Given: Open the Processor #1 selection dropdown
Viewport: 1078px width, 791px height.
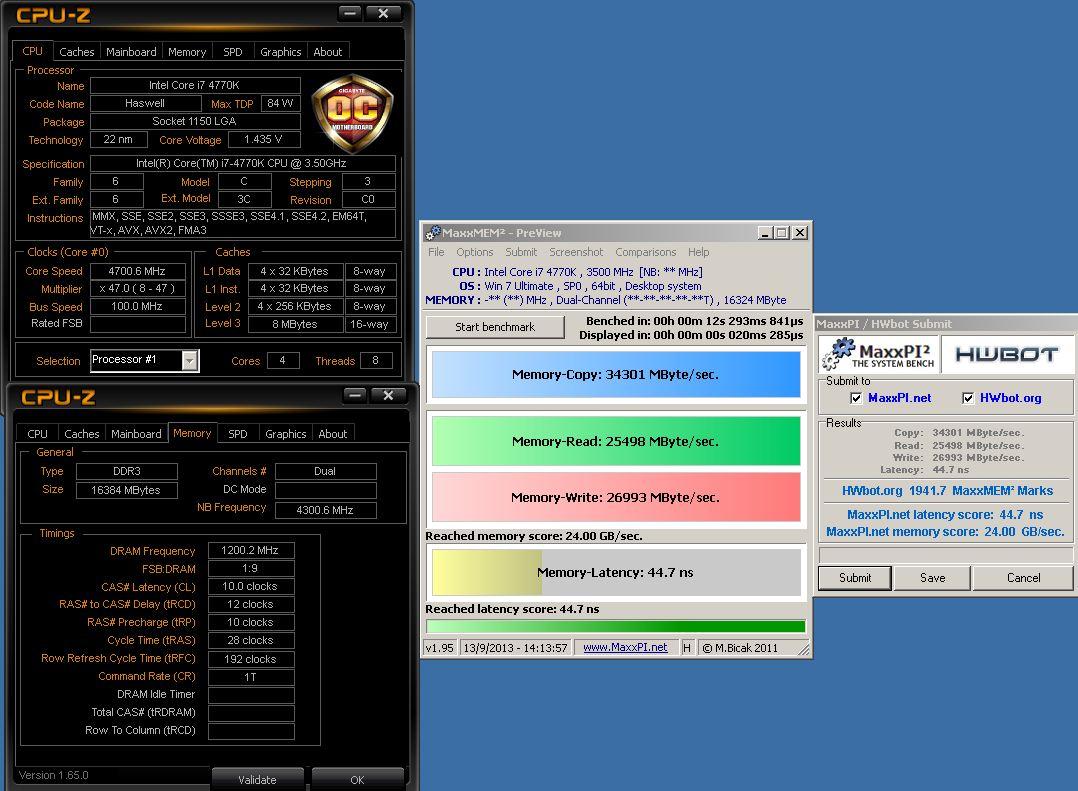Looking at the screenshot, I should [x=190, y=360].
